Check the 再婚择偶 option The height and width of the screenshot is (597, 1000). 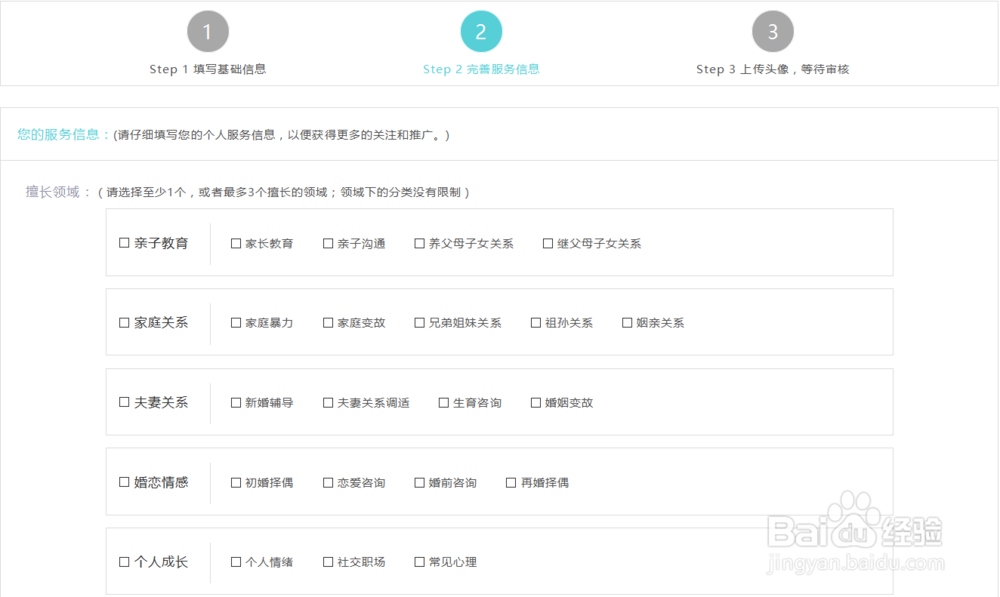point(511,483)
